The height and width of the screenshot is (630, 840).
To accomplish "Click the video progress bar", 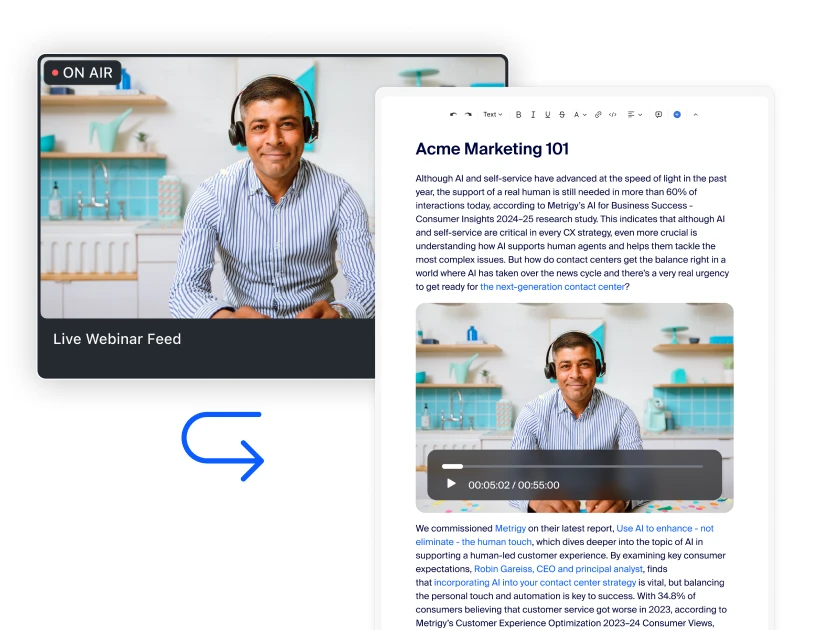I will click(x=570, y=466).
